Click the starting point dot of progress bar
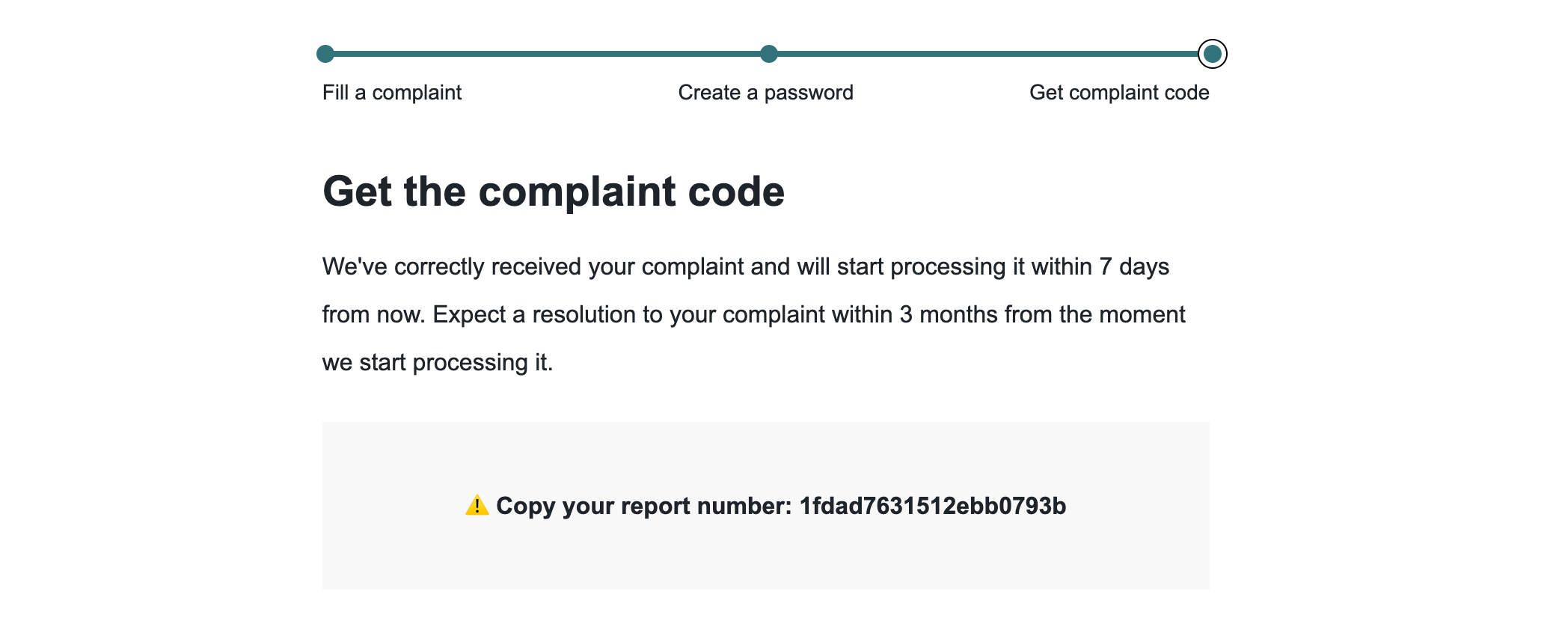Image resolution: width=1568 pixels, height=621 pixels. click(x=325, y=53)
